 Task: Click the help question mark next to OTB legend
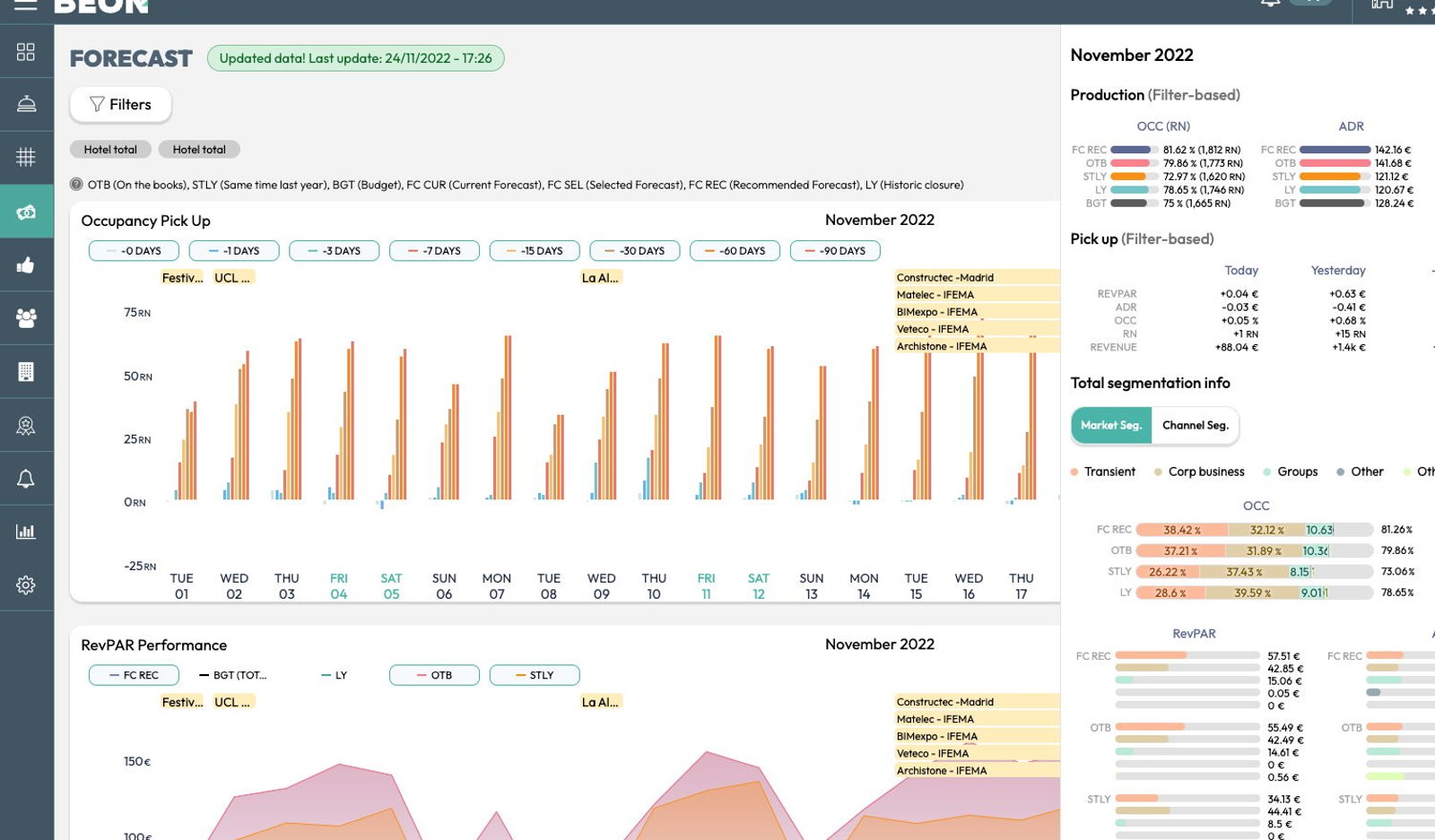[76, 185]
